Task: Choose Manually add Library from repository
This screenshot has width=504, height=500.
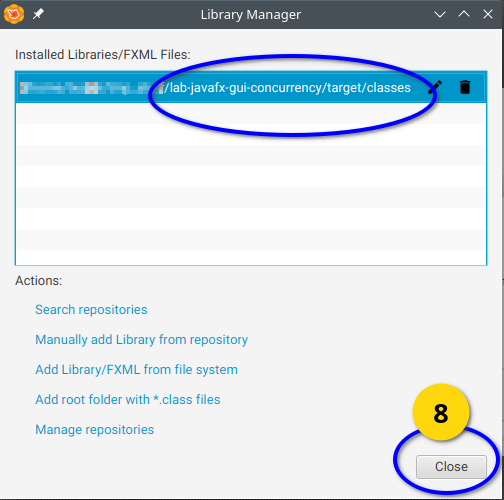Action: [x=142, y=340]
